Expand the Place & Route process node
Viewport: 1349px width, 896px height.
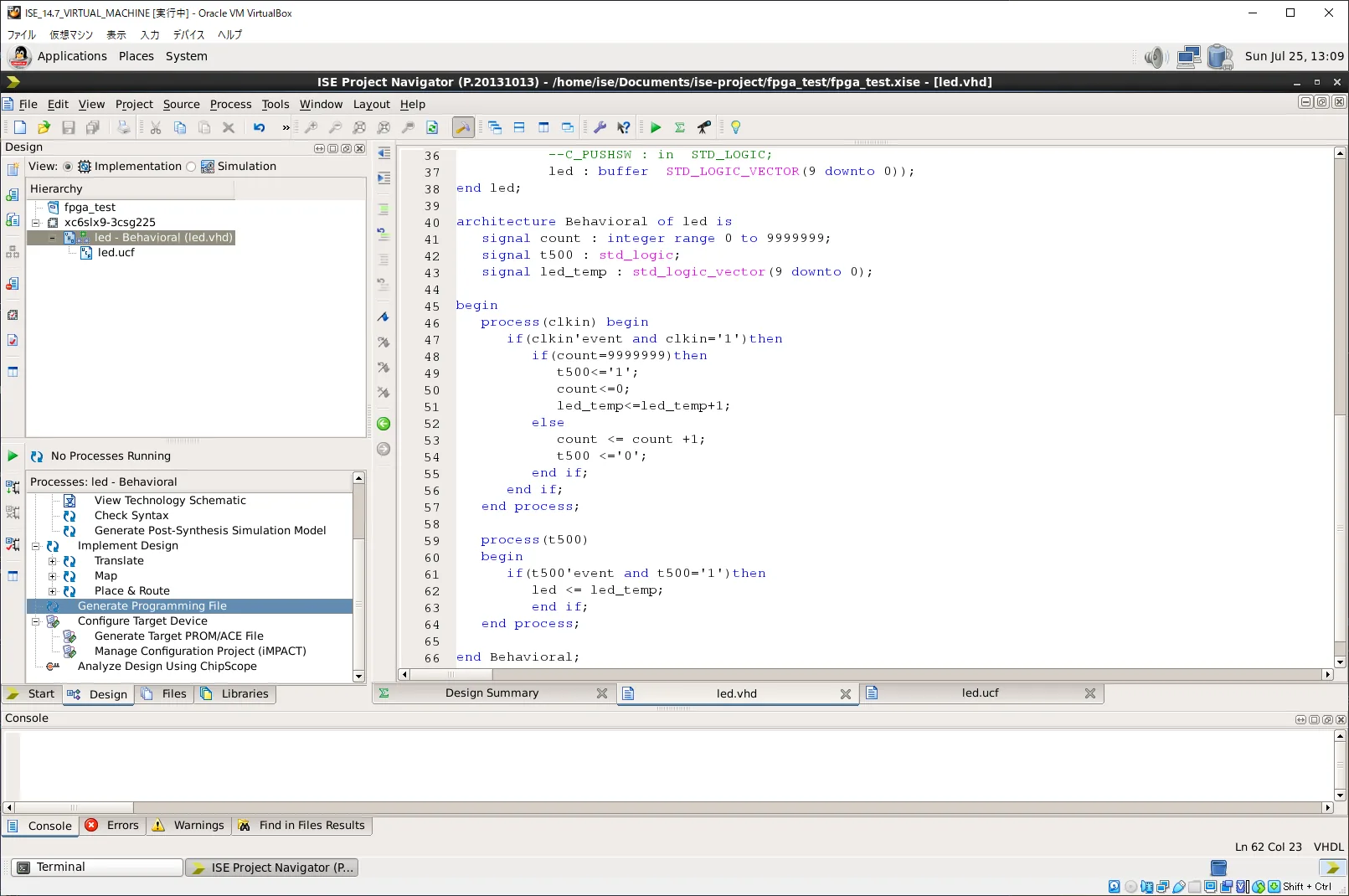point(53,591)
